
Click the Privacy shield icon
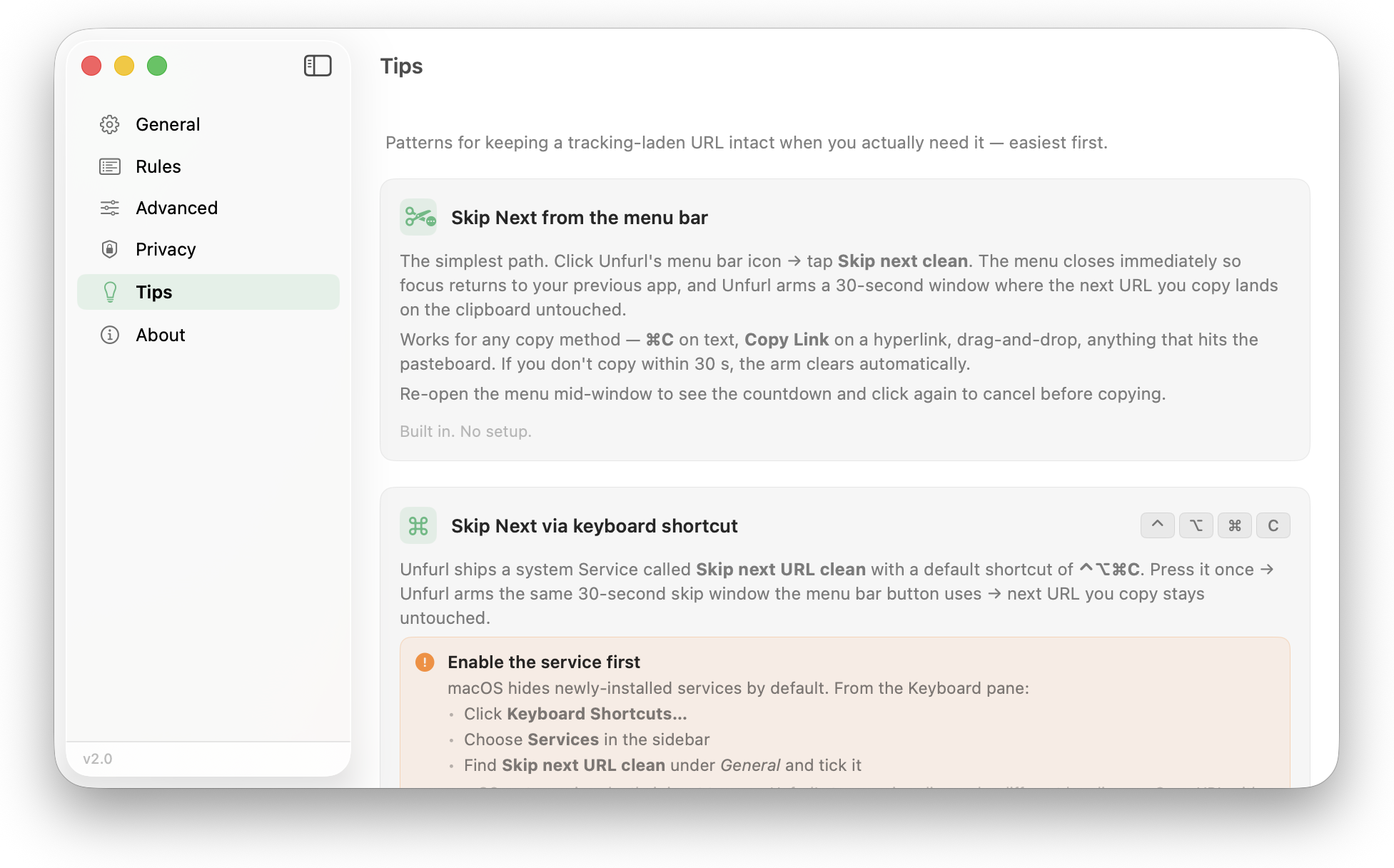click(x=110, y=249)
